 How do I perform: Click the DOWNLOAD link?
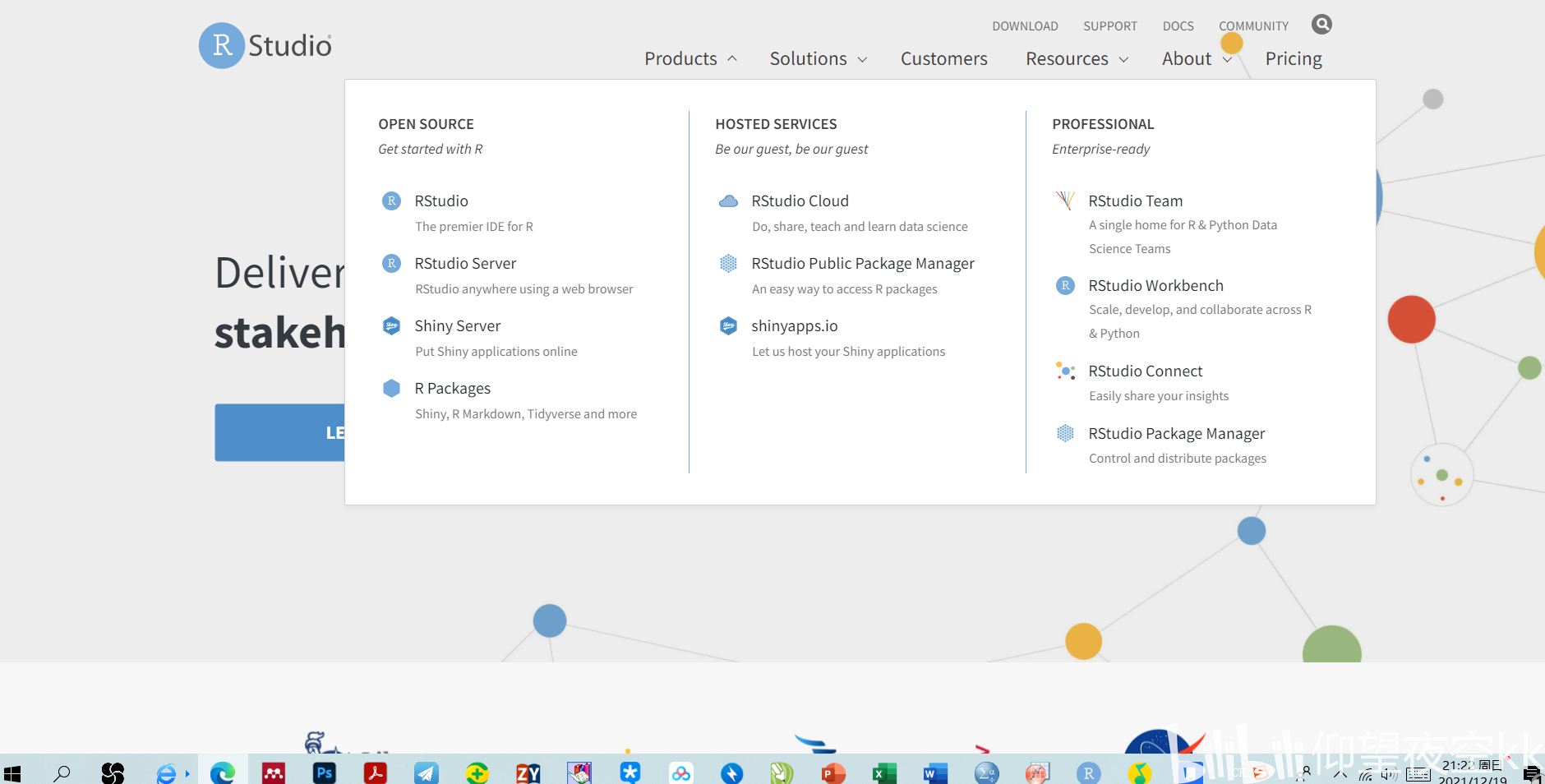(x=1025, y=26)
